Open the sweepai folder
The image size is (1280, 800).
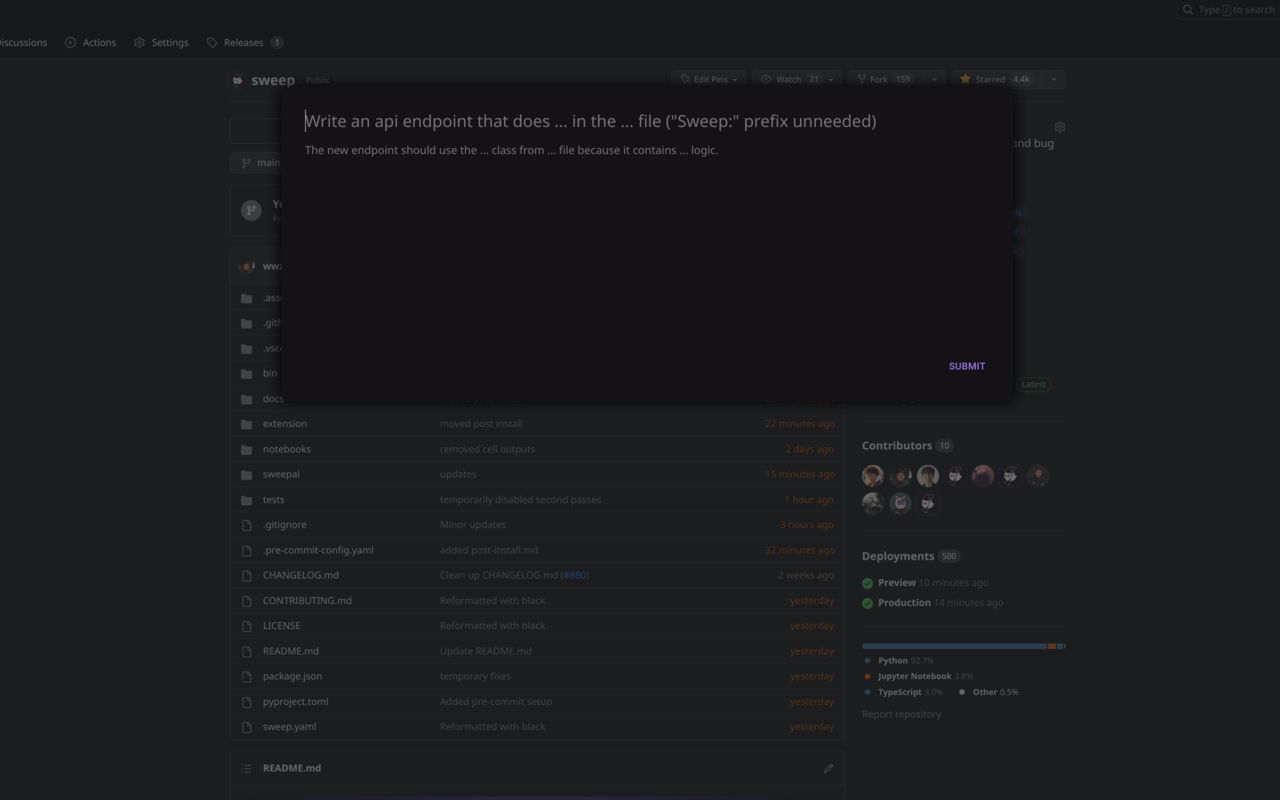pyautogui.click(x=281, y=474)
